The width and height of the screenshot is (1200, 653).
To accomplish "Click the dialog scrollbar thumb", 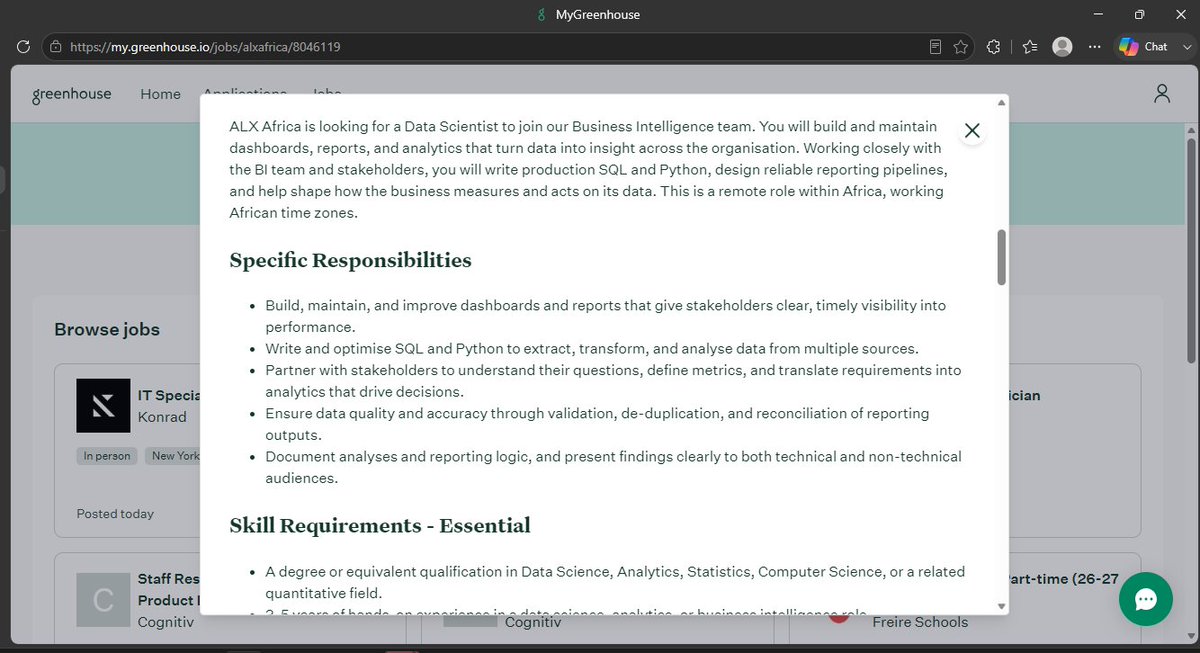I will pos(1001,258).
